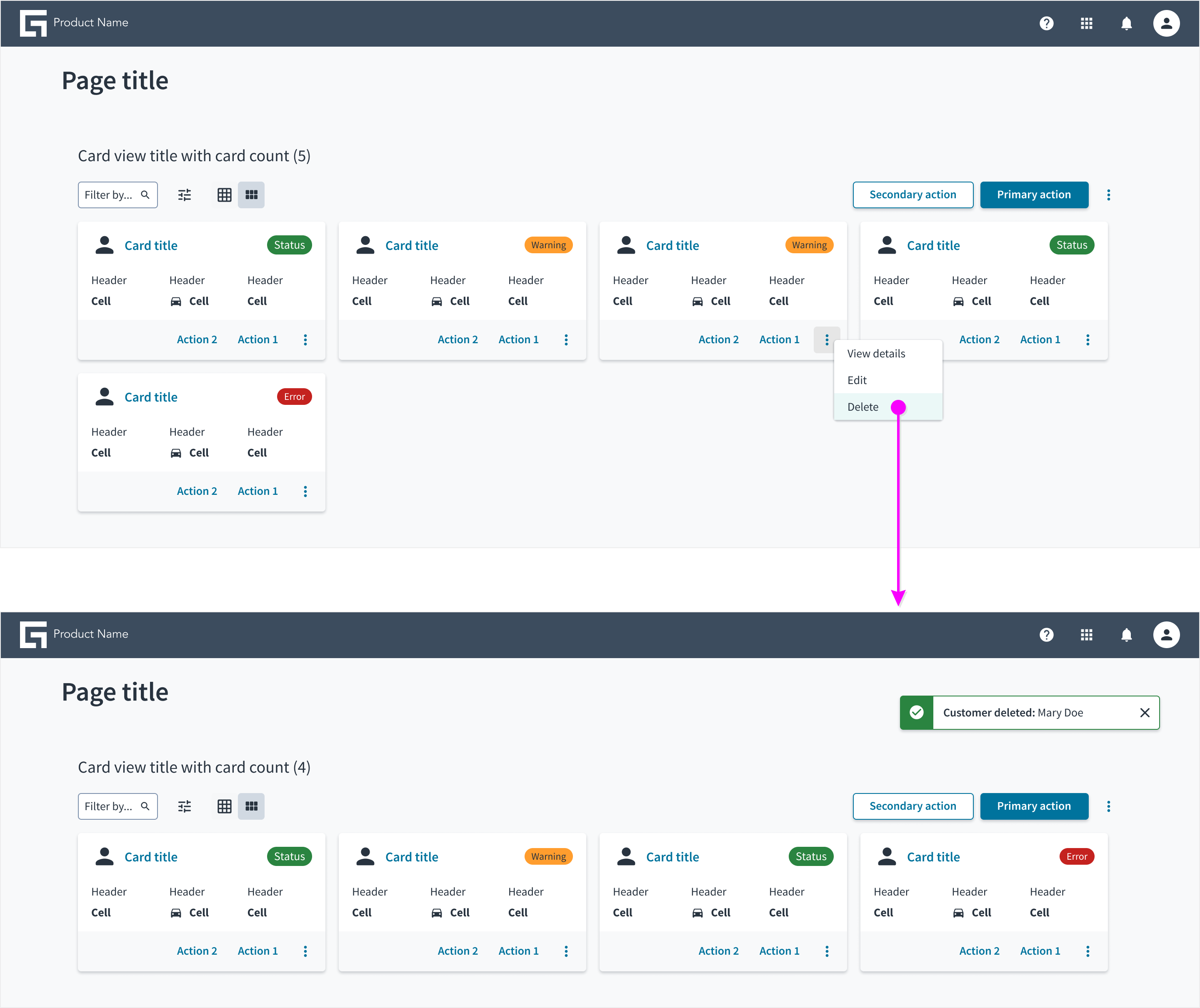Click Action 2 on the Error card, 5-card view
The width and height of the screenshot is (1200, 1008).
click(x=197, y=491)
